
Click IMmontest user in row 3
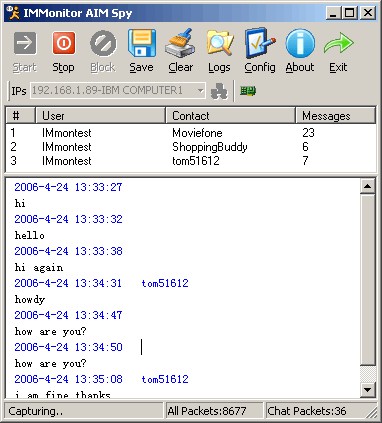[67, 161]
